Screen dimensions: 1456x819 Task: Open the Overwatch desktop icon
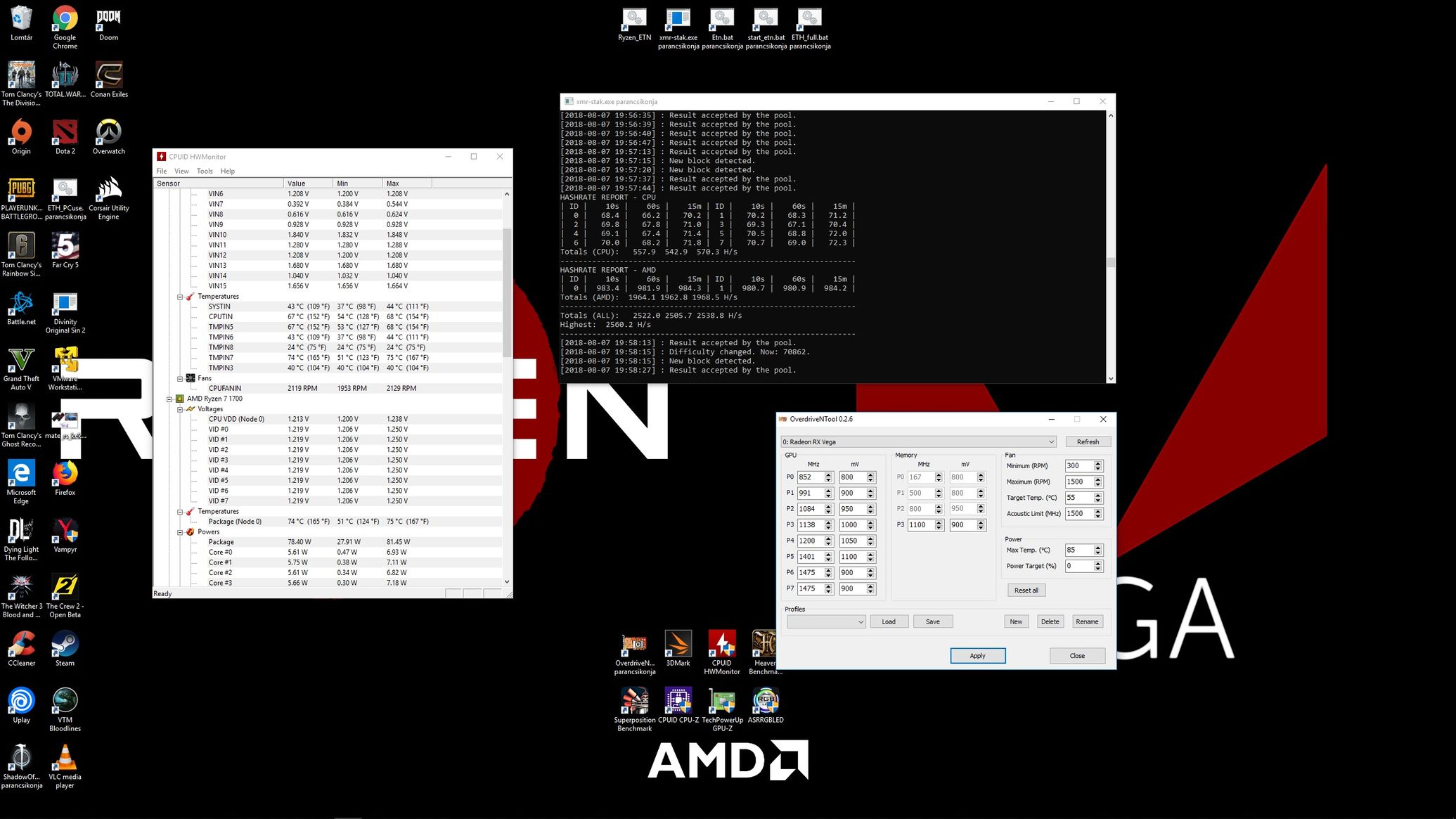click(108, 138)
